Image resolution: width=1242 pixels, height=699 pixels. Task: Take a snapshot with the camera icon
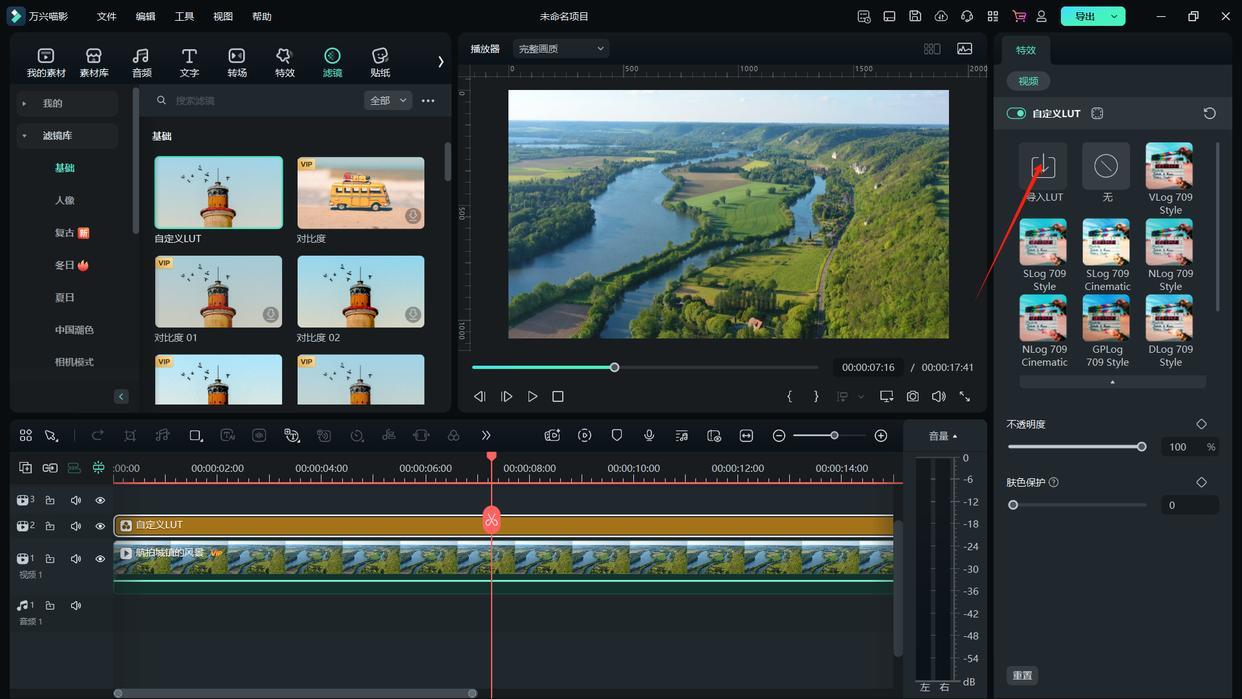[913, 396]
